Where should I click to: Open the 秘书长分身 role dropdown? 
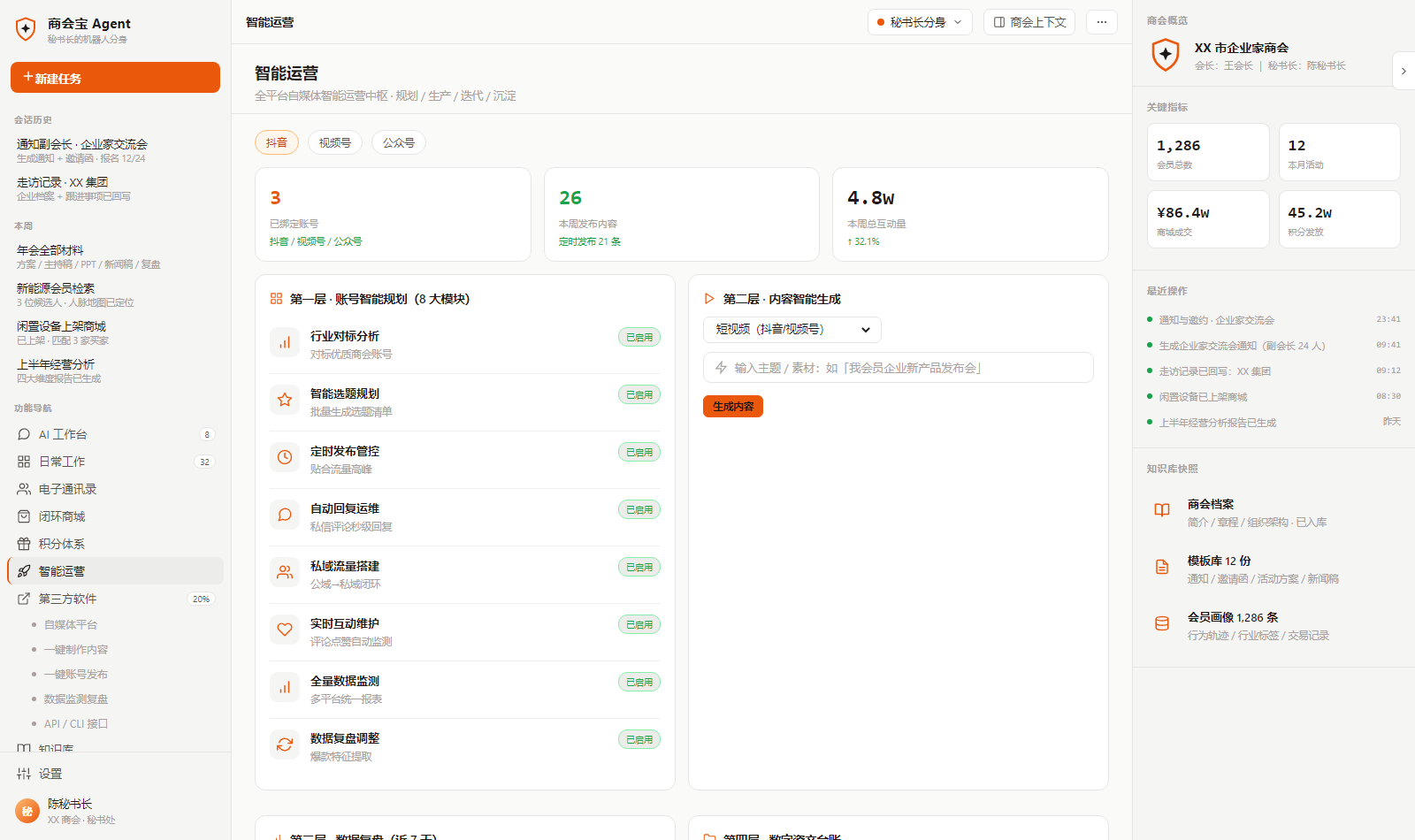(920, 22)
